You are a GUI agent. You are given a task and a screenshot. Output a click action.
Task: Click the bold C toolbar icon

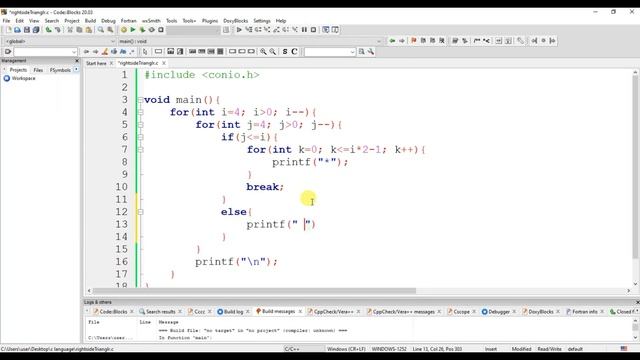pyautogui.click(x=294, y=52)
